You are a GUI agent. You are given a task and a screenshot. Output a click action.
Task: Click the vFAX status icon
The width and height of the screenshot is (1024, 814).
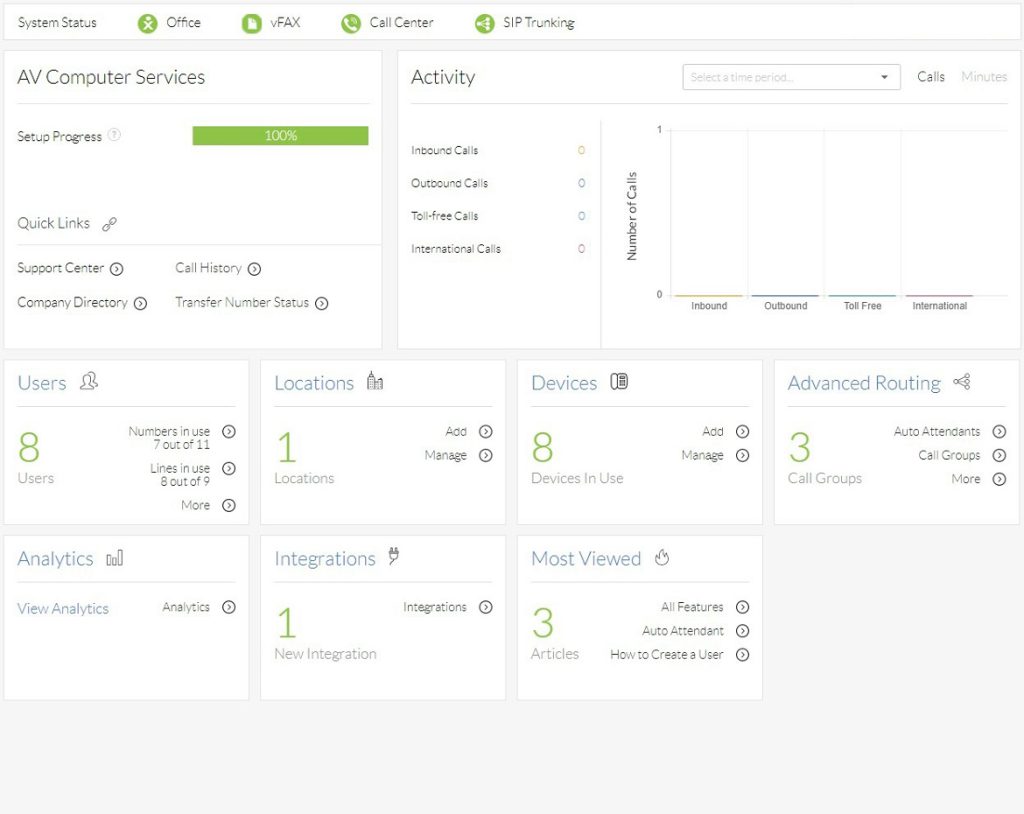click(251, 23)
